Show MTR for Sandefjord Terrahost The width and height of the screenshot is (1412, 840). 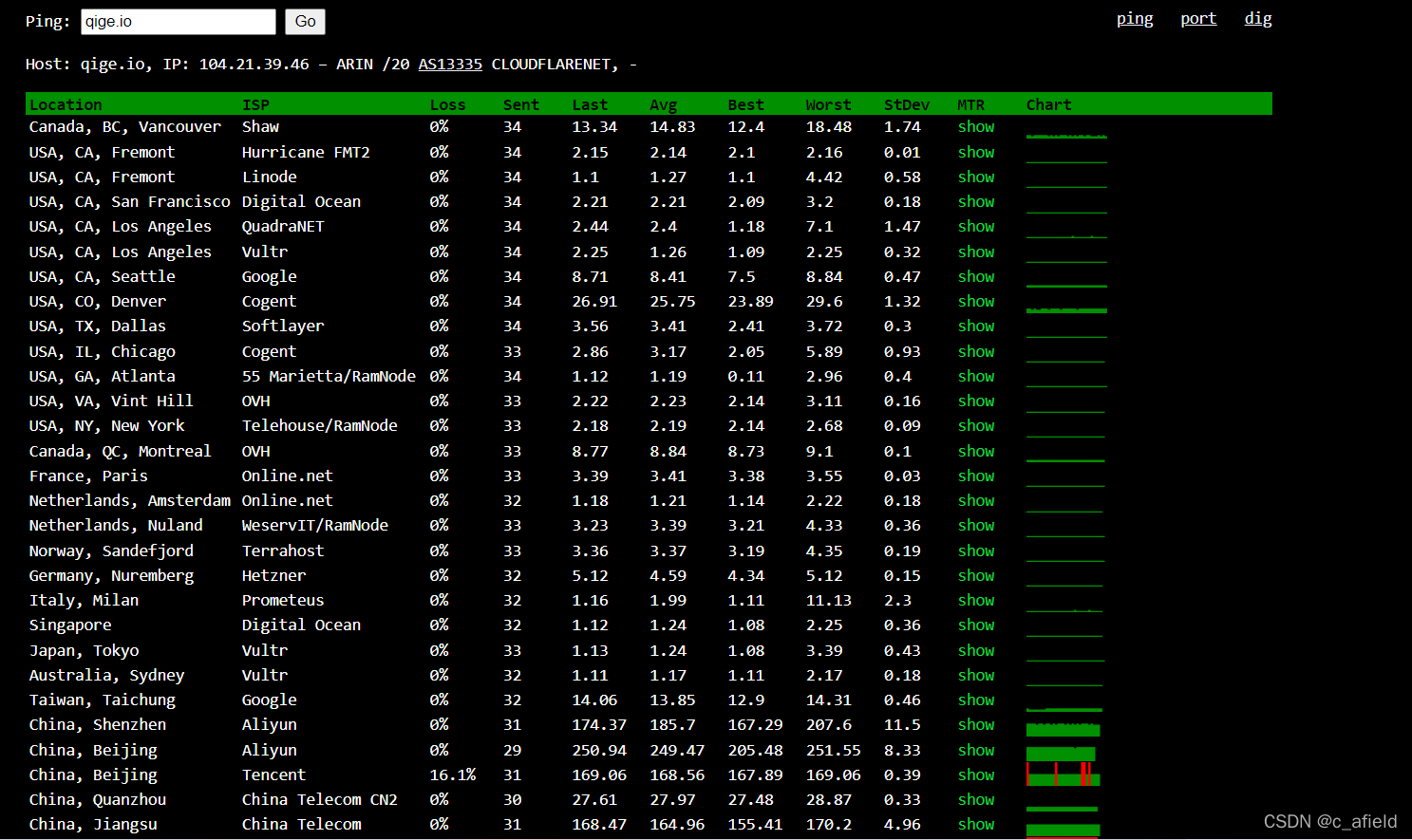[x=976, y=551]
